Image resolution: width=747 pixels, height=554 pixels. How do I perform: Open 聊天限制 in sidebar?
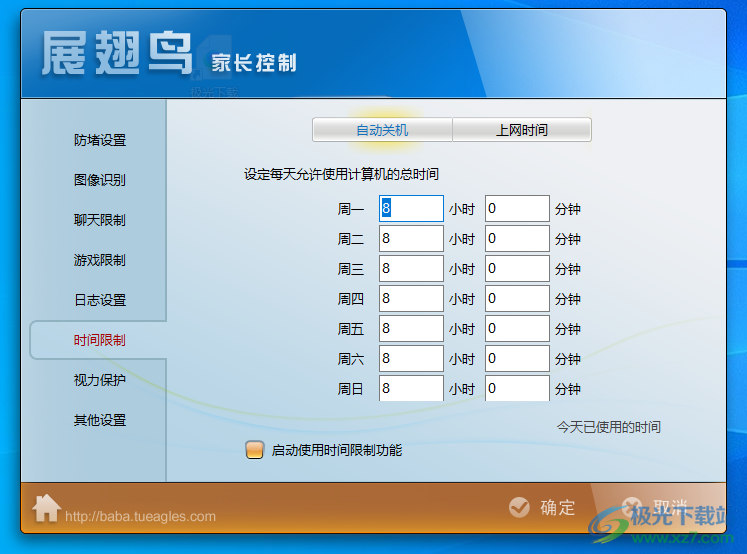point(100,220)
